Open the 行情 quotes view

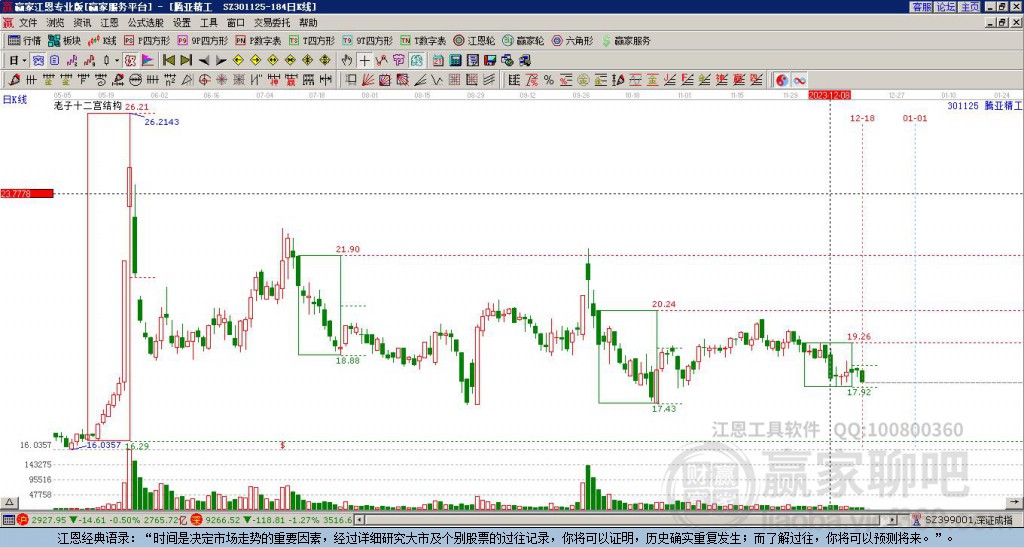tap(24, 40)
